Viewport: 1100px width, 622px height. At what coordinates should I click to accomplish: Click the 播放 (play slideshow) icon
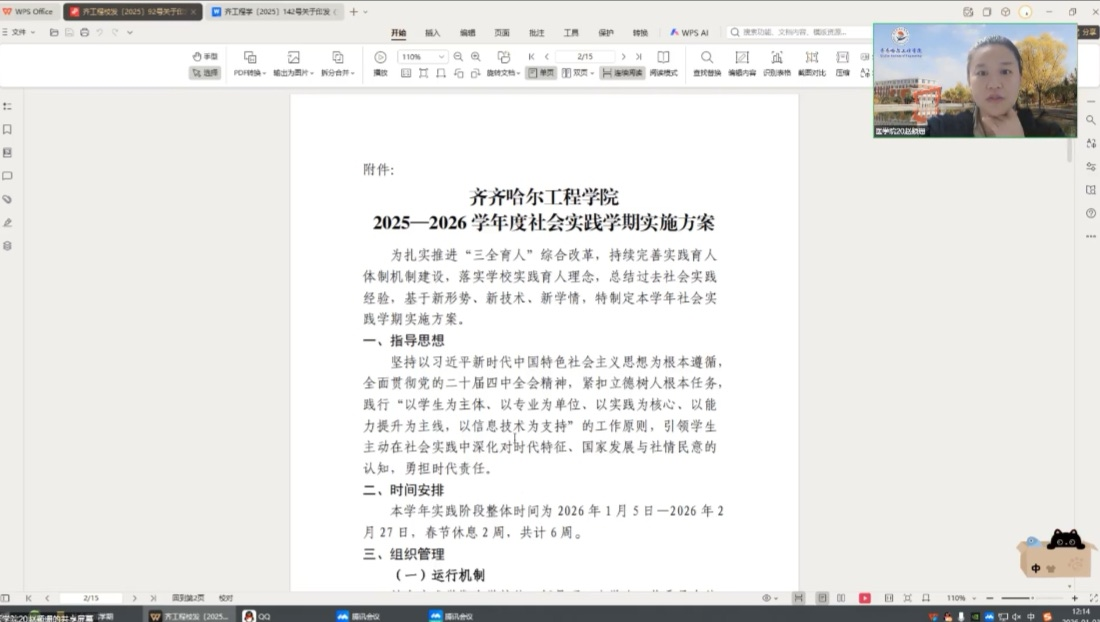click(x=380, y=58)
